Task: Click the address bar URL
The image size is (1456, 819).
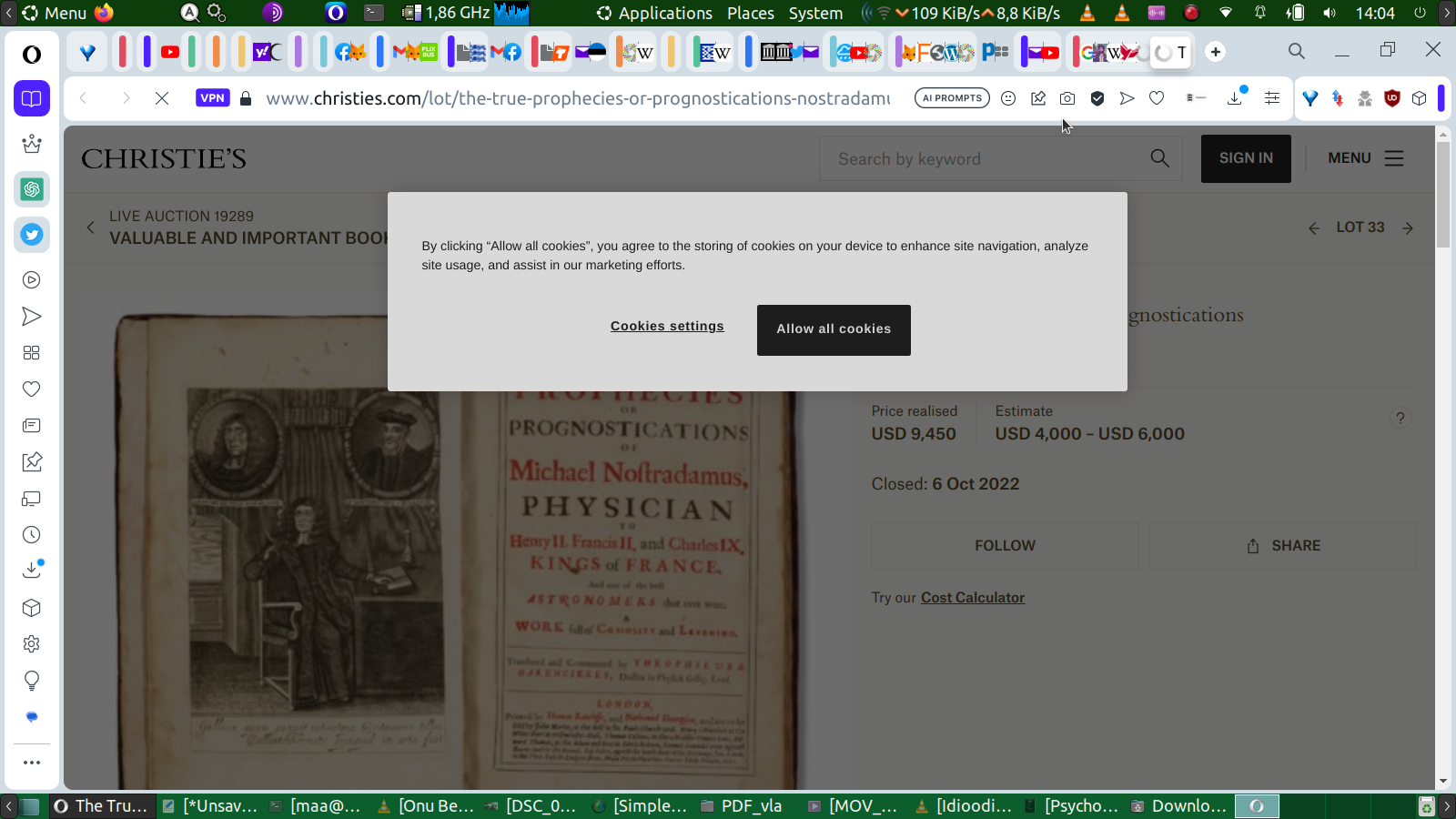Action: point(578,98)
